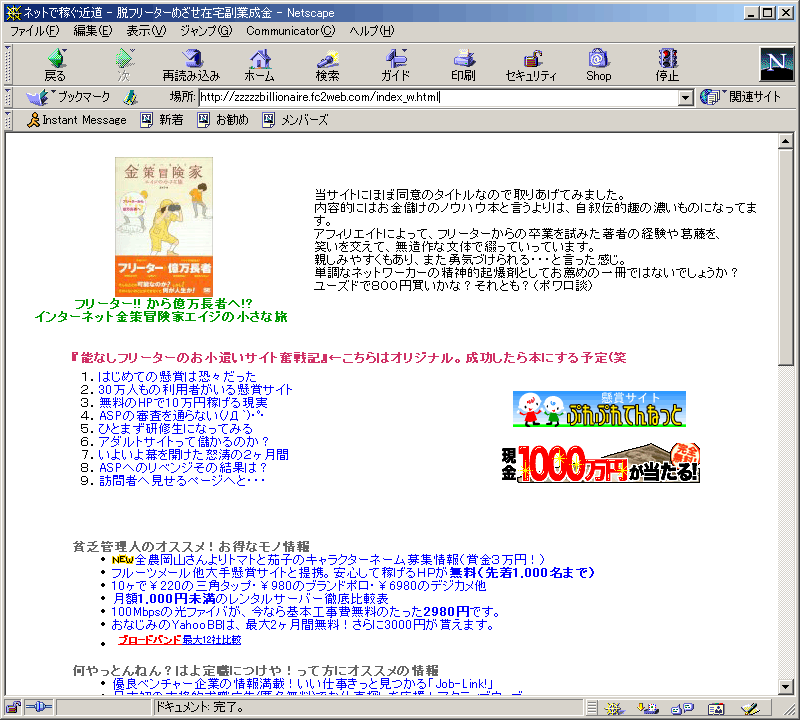Open the 関連サイト (Related Sites) menu
The height and width of the screenshot is (720, 800).
(x=740, y=96)
